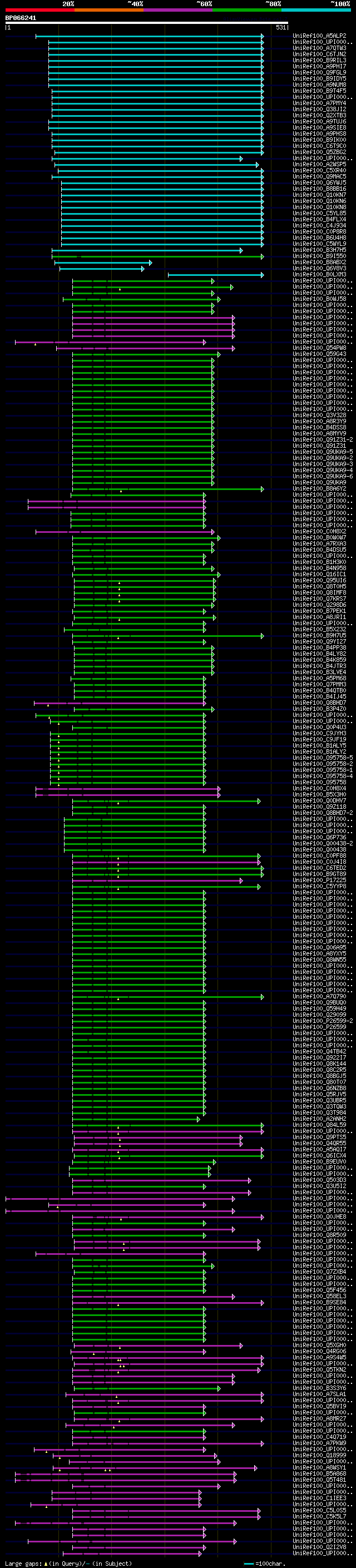
Task: Click label UniRef100_C5YL85
Action: click(x=319, y=214)
